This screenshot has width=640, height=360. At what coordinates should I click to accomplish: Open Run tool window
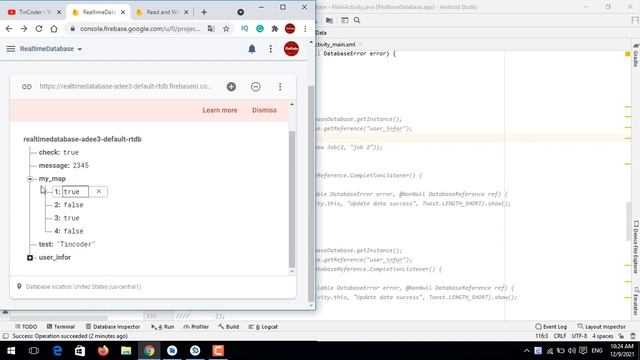tap(162, 327)
